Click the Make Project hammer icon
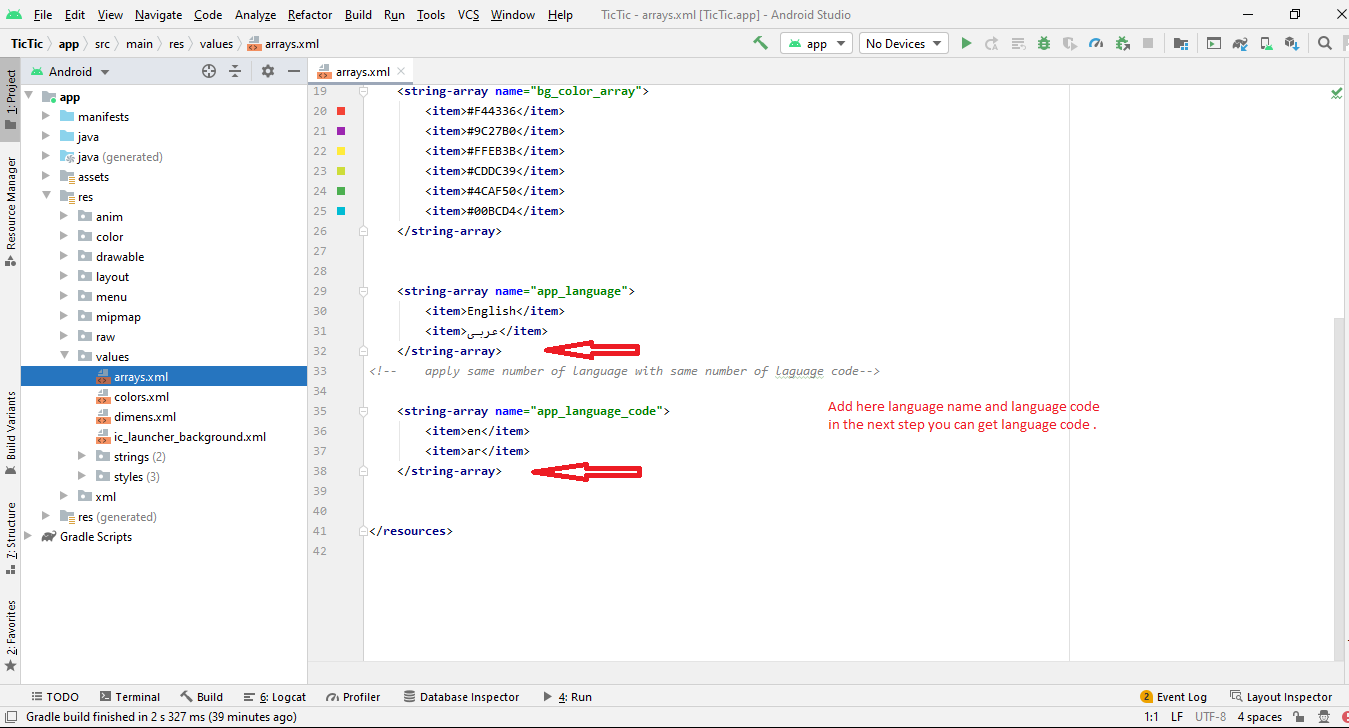Image resolution: width=1349 pixels, height=728 pixels. pyautogui.click(x=761, y=43)
